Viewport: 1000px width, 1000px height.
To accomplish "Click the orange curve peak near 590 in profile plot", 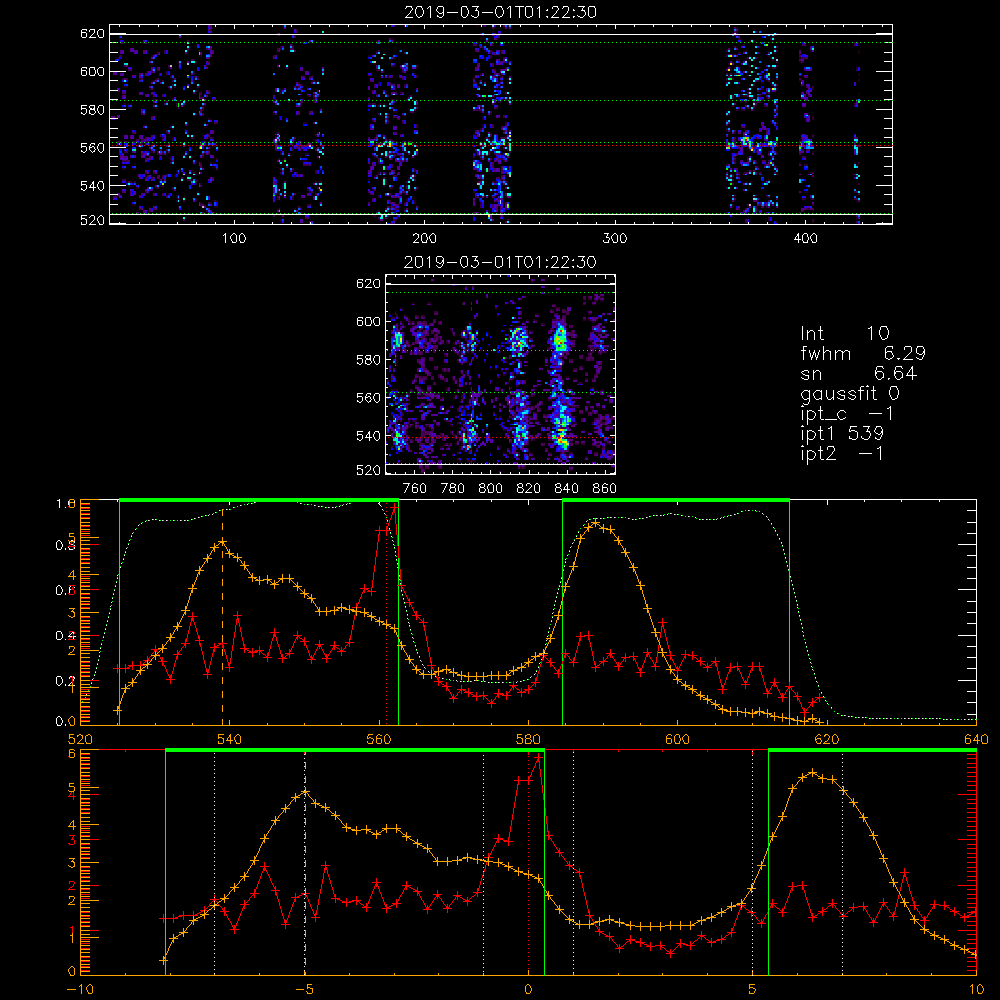I will (x=596, y=522).
